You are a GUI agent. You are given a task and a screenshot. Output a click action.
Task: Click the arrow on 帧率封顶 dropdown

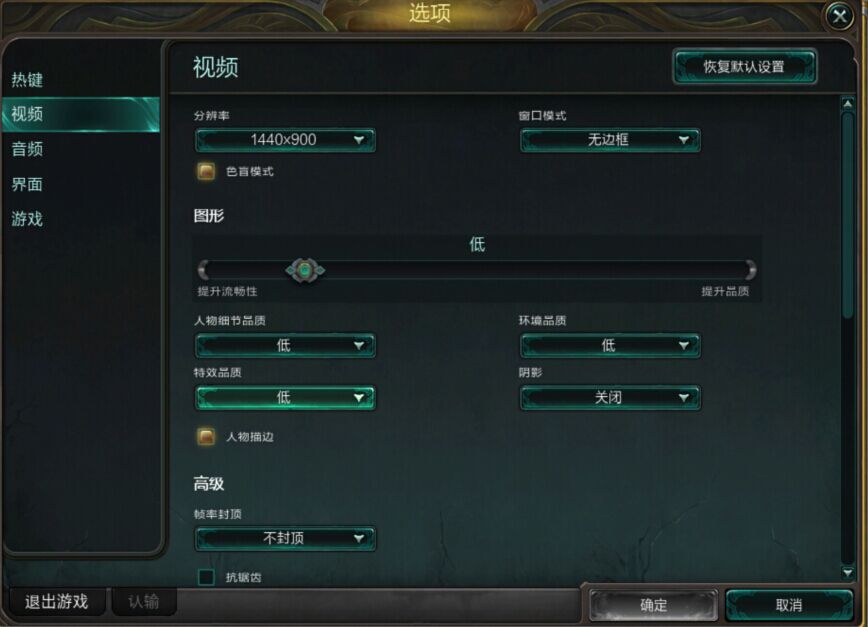[x=359, y=538]
